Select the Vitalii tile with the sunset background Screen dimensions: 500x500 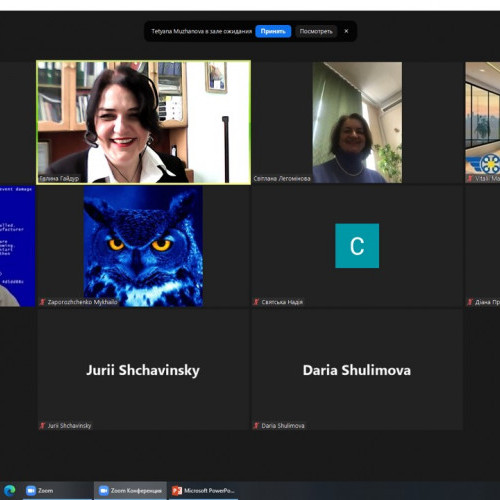pos(483,122)
